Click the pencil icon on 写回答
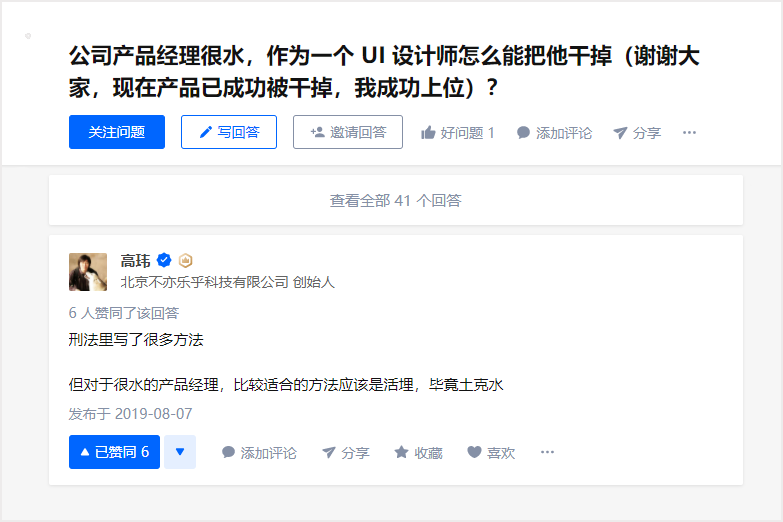The height and width of the screenshot is (522, 783). [205, 132]
